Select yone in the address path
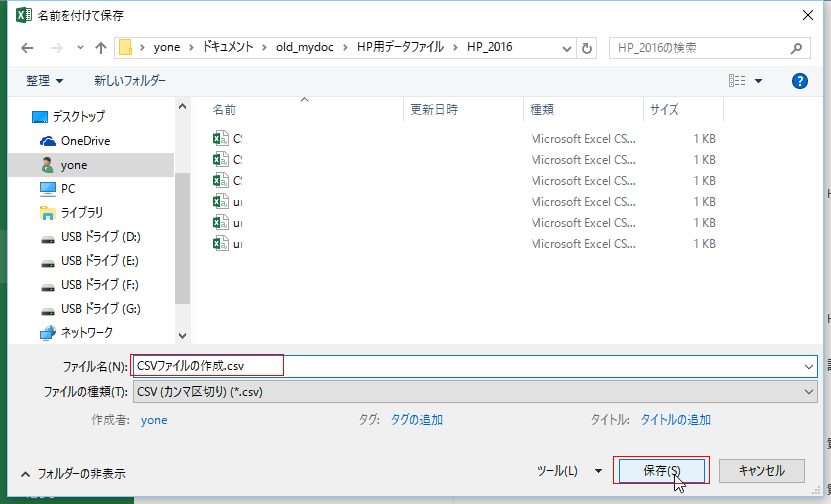Screen dimensions: 831x504 point(167,47)
